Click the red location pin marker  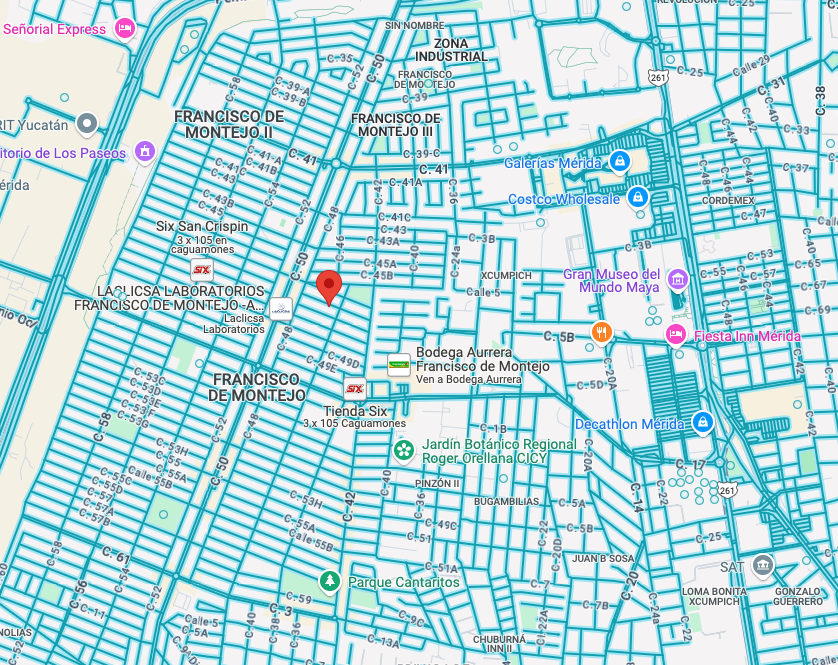(329, 287)
